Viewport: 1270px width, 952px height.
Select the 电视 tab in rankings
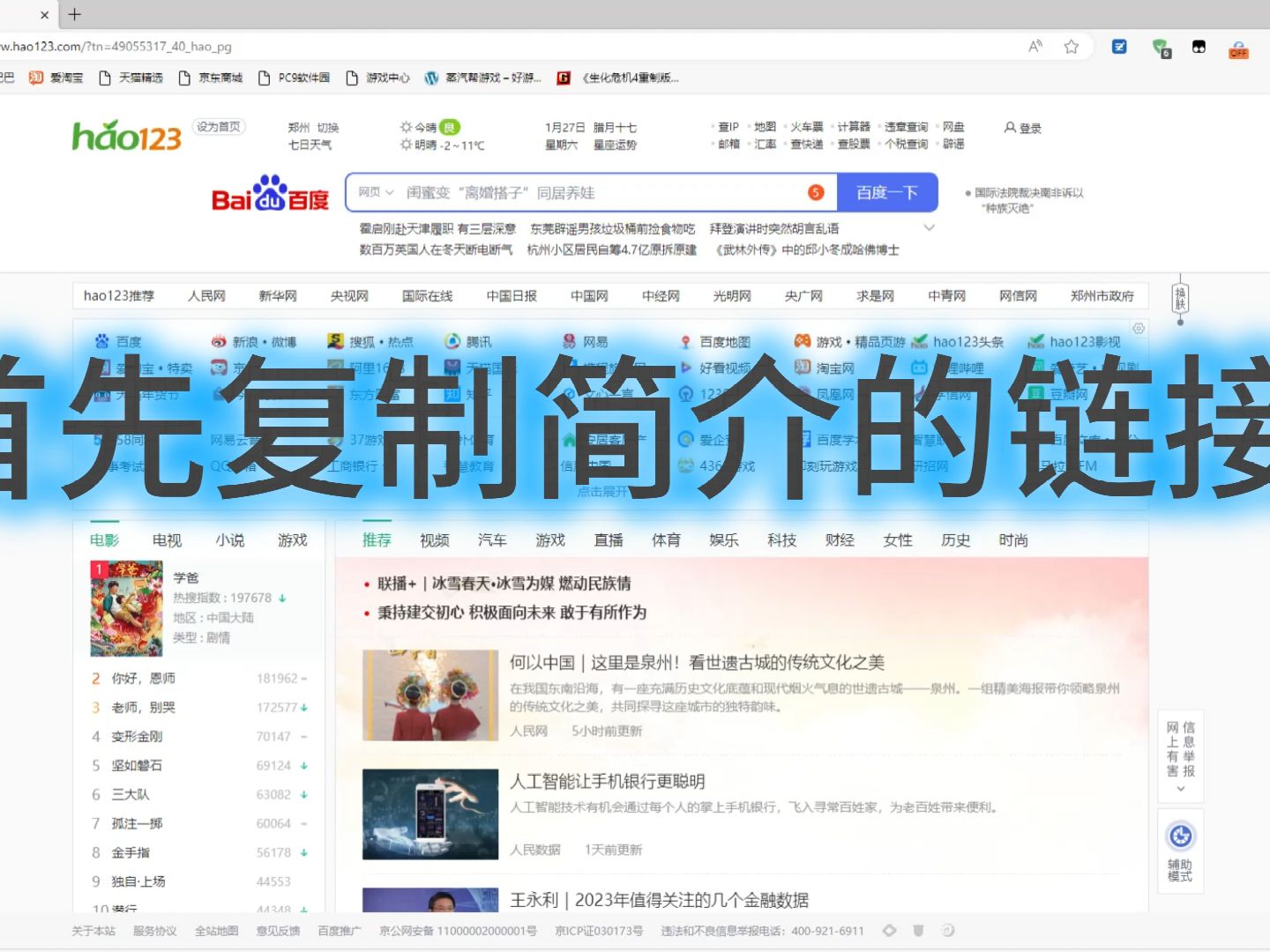pyautogui.click(x=167, y=540)
